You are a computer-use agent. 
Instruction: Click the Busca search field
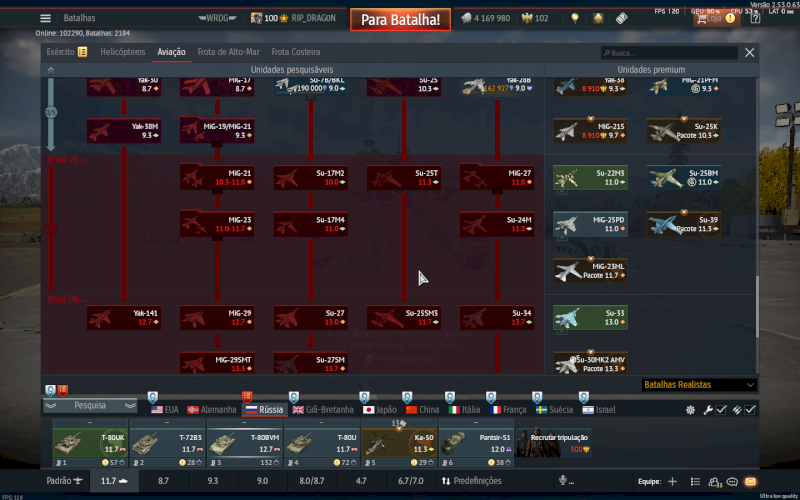(x=669, y=53)
